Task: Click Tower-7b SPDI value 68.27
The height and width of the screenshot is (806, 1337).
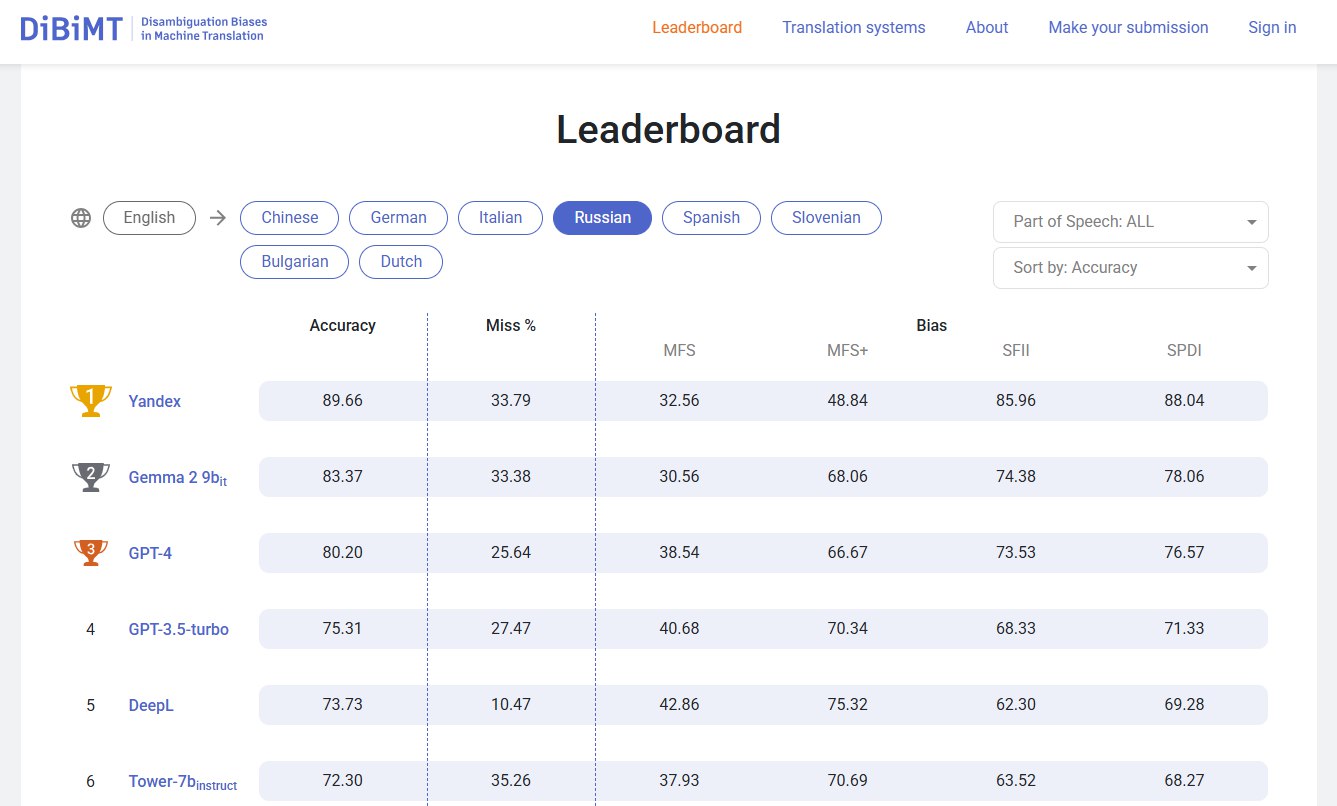Action: click(1184, 781)
